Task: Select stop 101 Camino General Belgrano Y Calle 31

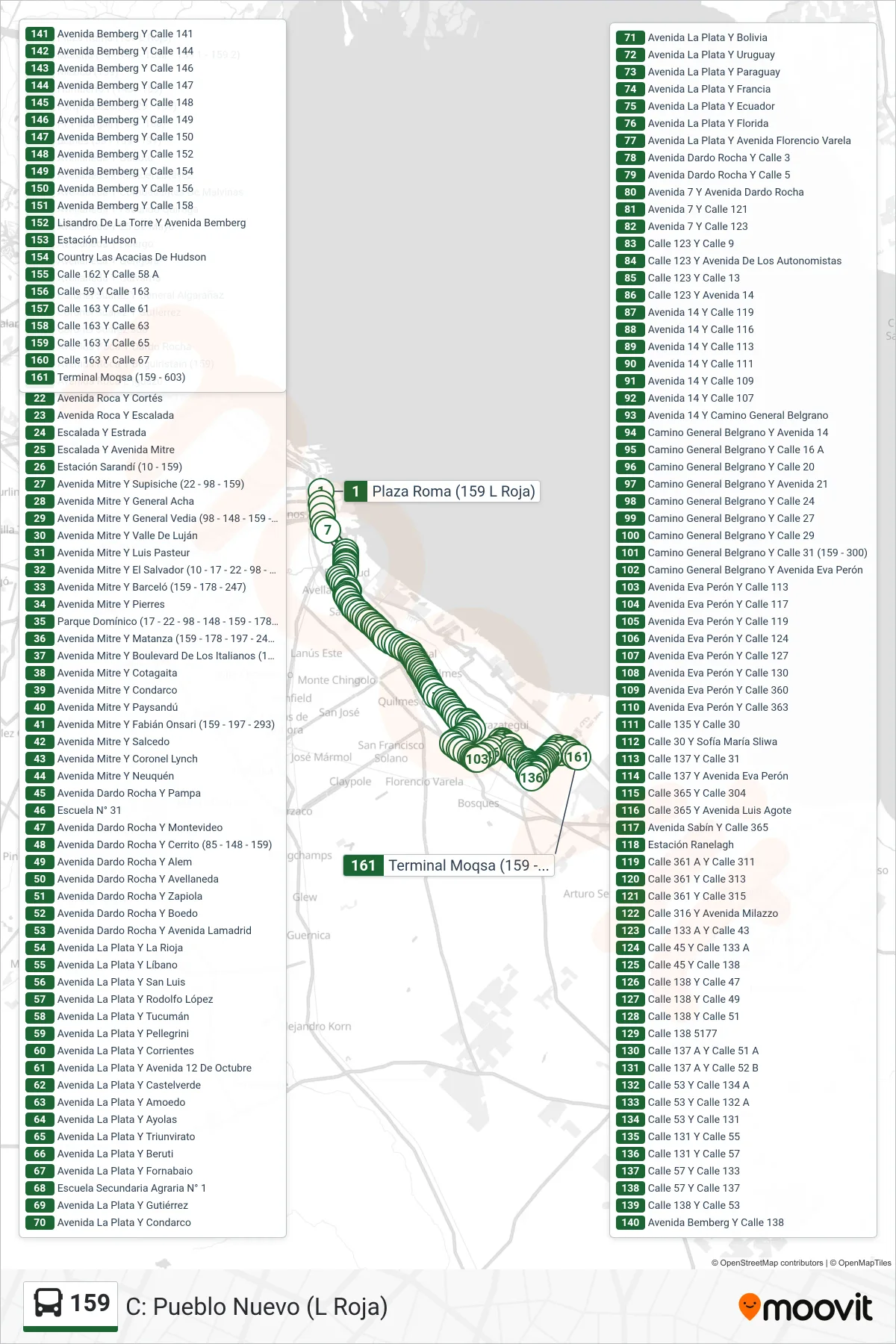Action: [x=743, y=553]
